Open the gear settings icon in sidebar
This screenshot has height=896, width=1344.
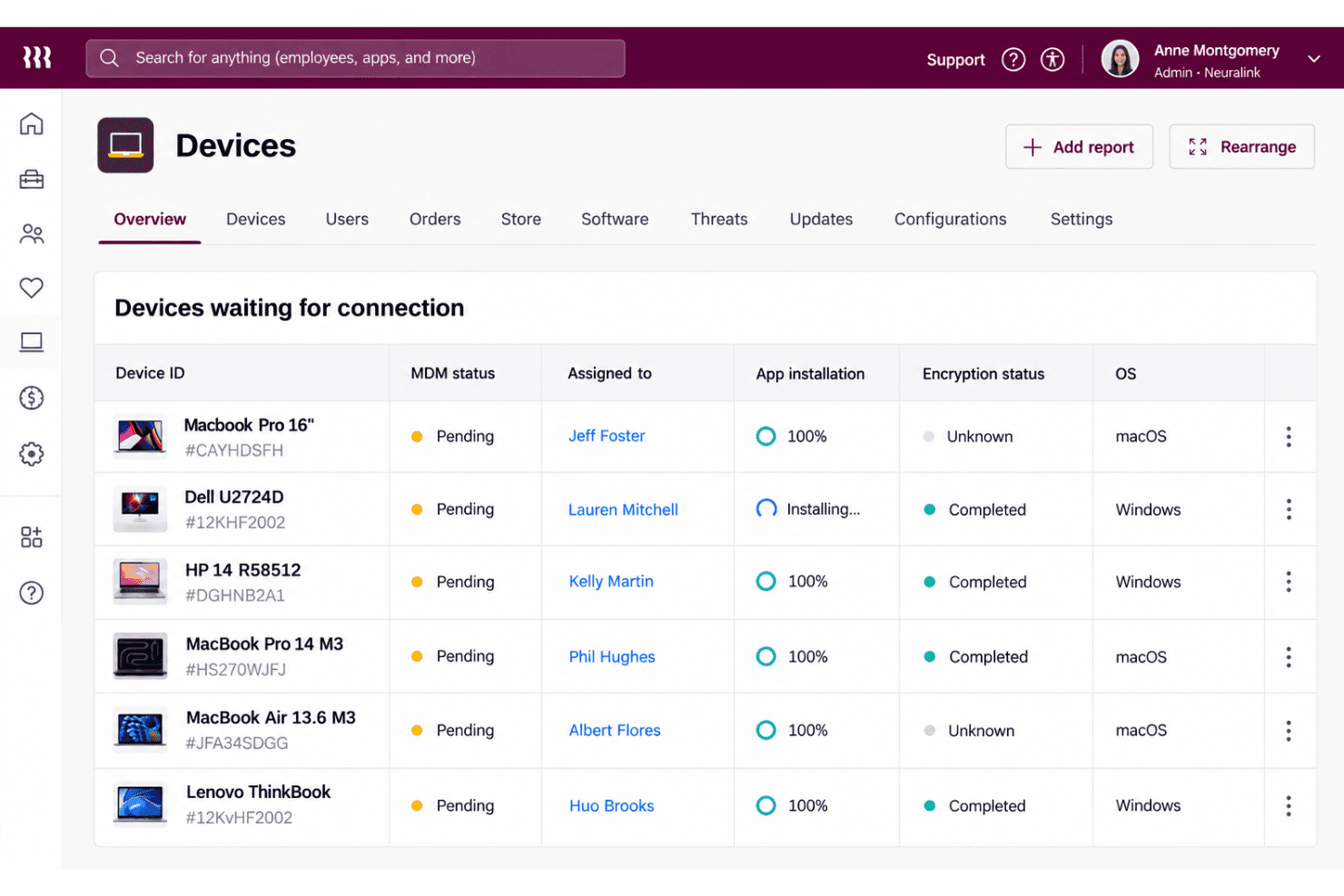click(x=32, y=454)
